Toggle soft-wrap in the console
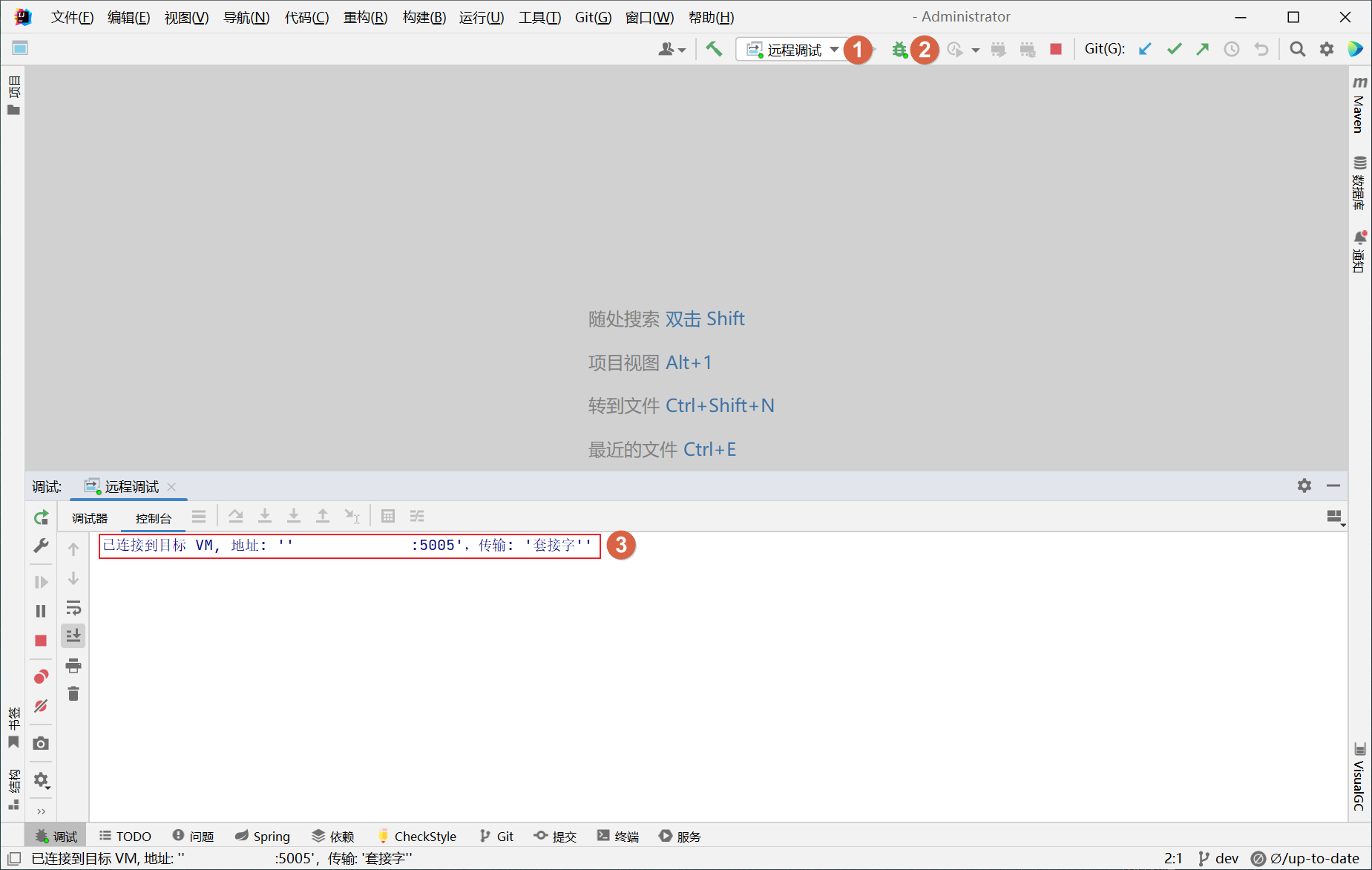Image resolution: width=1372 pixels, height=870 pixels. coord(73,608)
